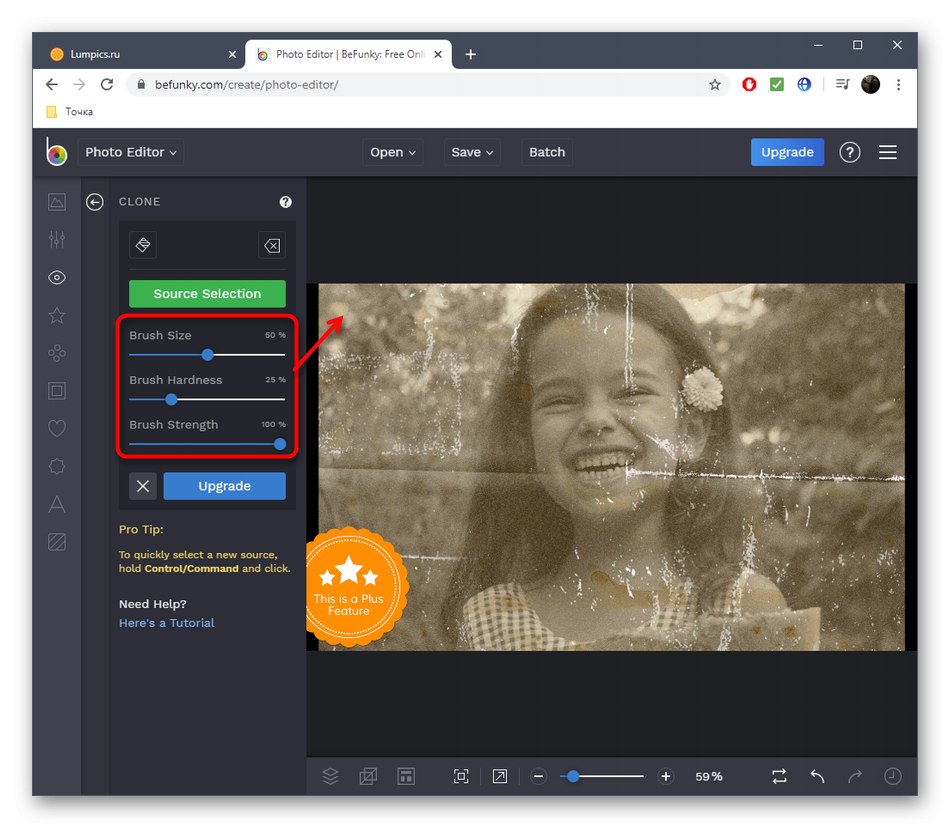Open the Точка bookmarks folder
Screen dimensions: 950x828
pos(70,111)
